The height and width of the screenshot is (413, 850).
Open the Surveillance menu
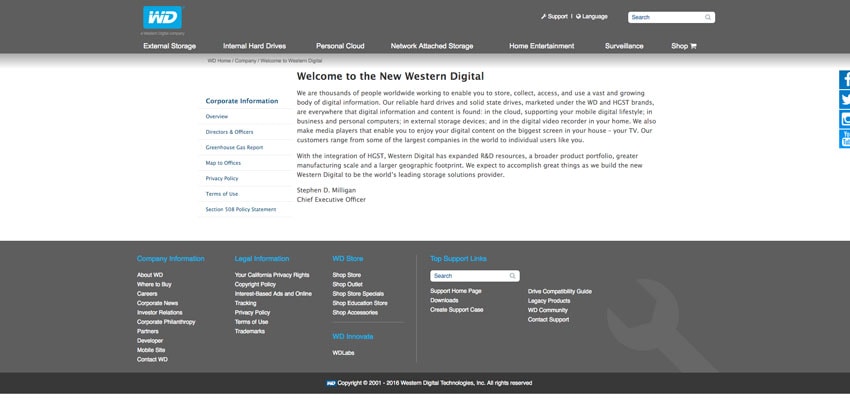(x=624, y=46)
